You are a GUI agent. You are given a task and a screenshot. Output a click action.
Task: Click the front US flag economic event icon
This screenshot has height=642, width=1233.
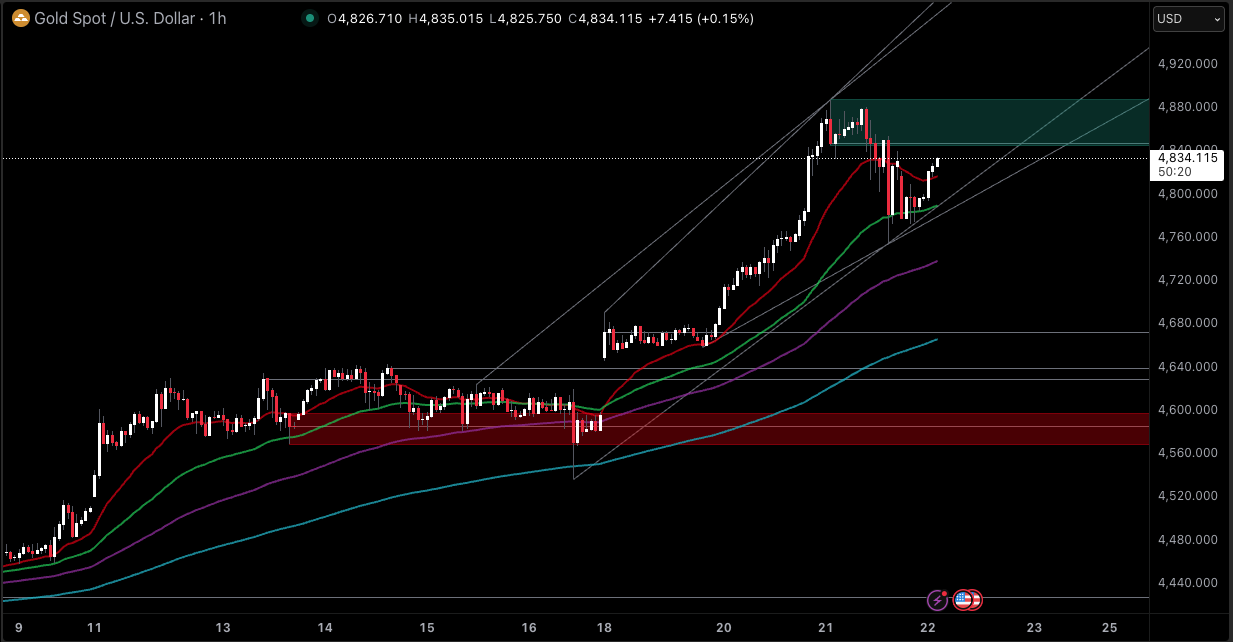(x=963, y=600)
